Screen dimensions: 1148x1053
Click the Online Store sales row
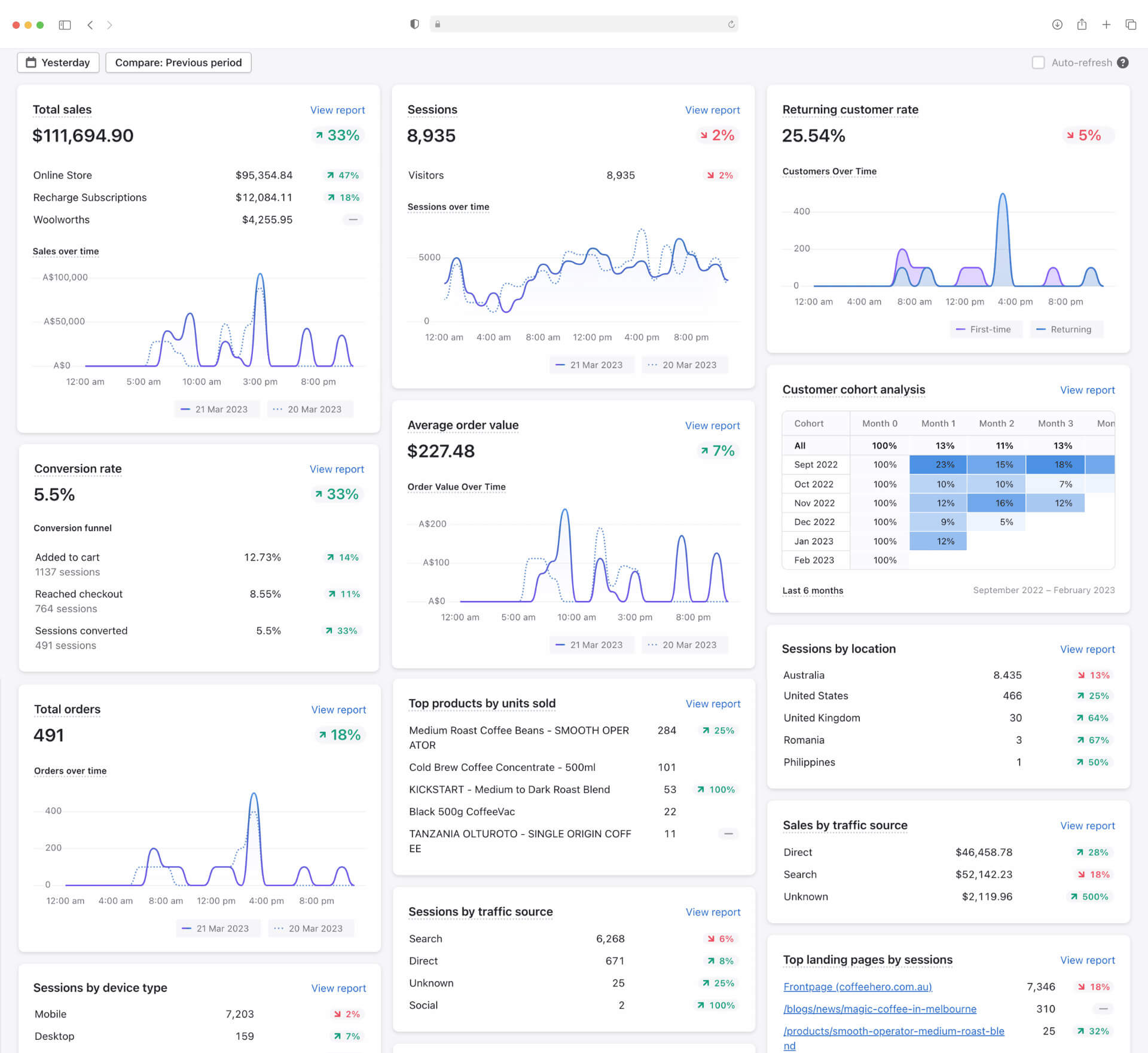pyautogui.click(x=198, y=175)
